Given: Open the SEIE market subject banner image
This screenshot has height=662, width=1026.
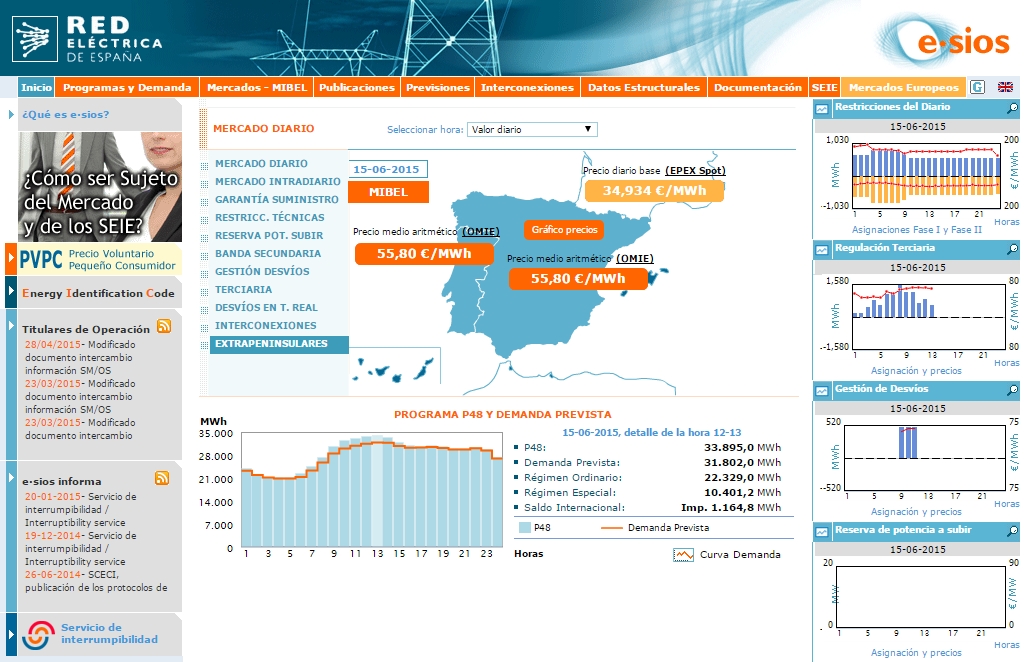Looking at the screenshot, I should (x=100, y=187).
